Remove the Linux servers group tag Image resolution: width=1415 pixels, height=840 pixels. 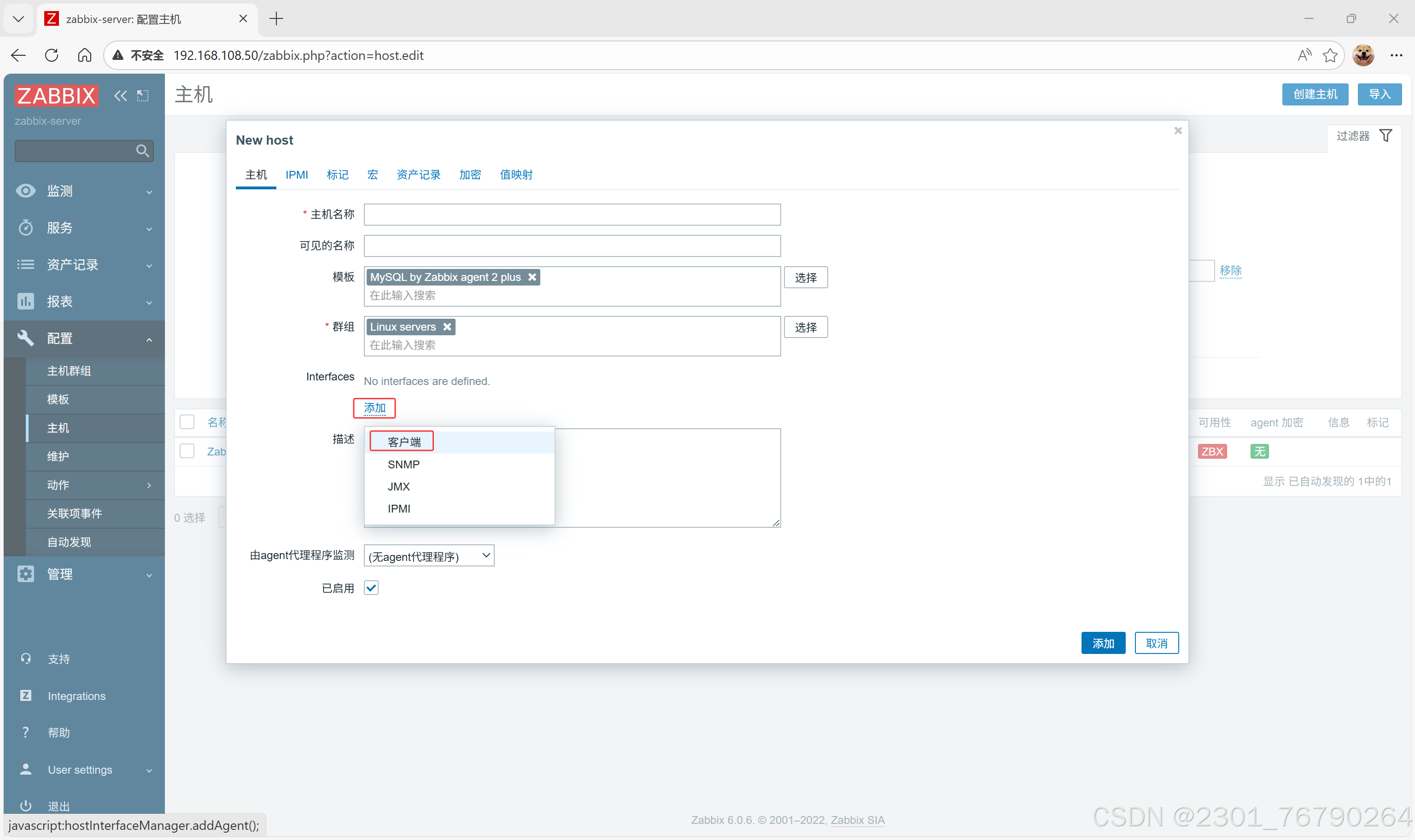point(447,327)
